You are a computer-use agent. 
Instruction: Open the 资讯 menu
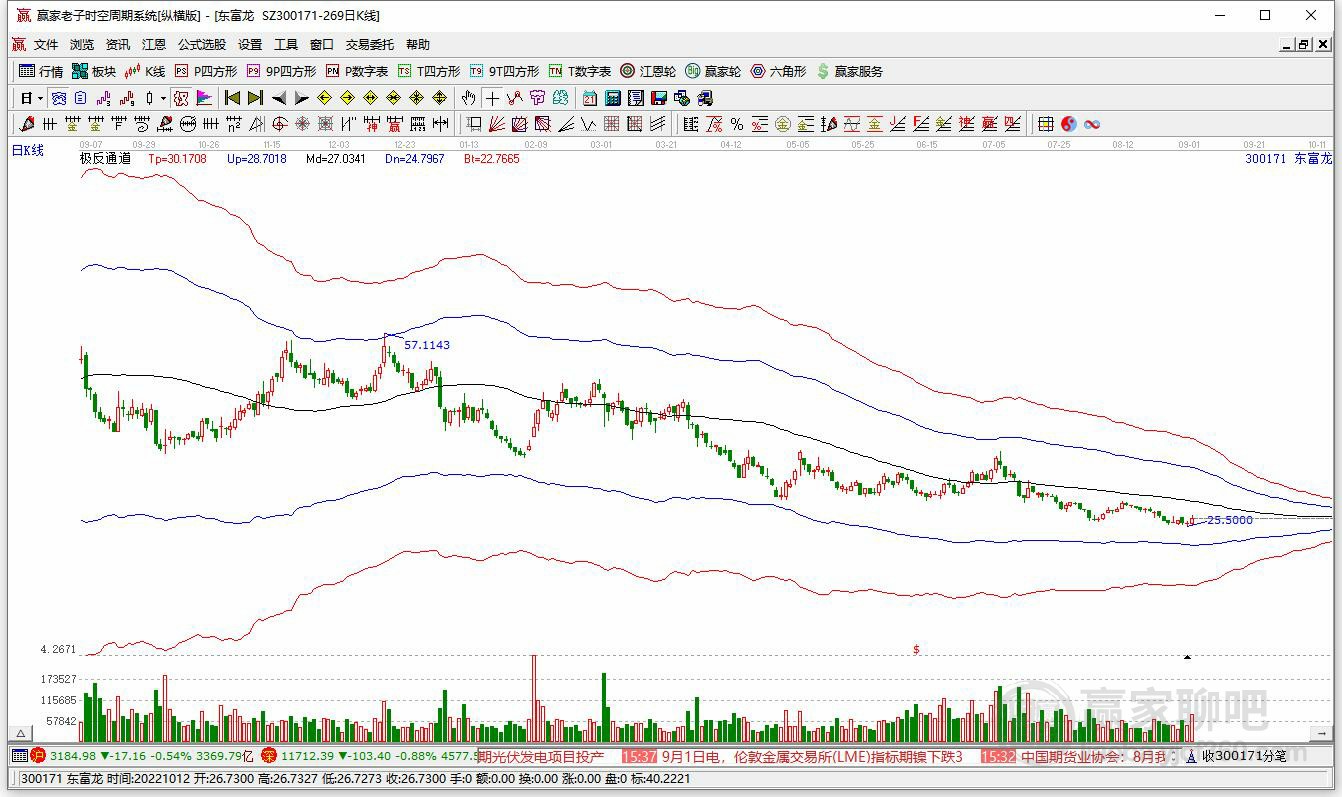point(118,45)
